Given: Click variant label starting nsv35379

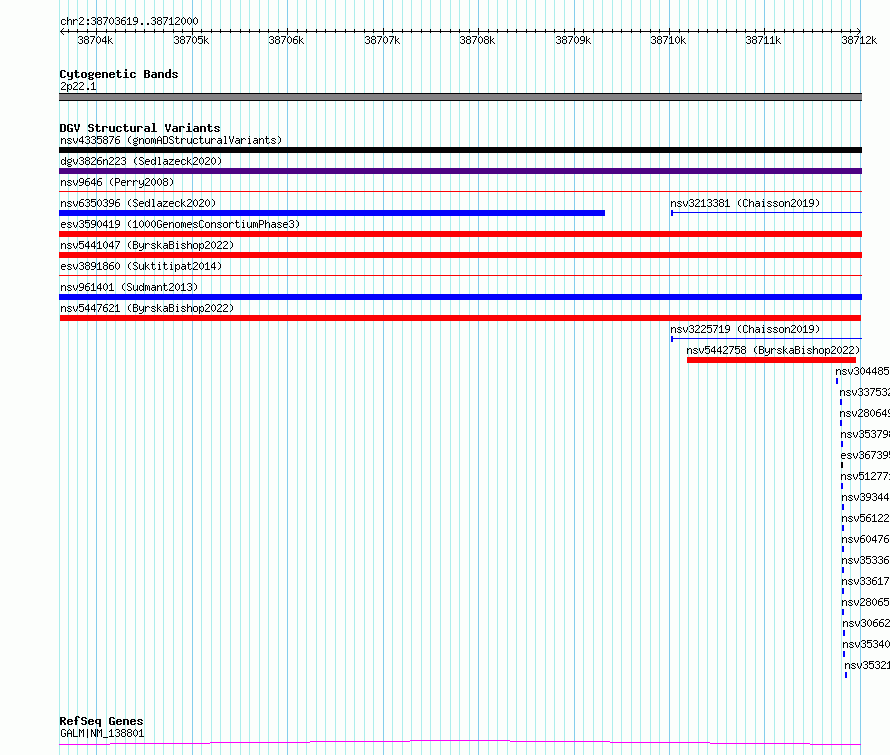Looking at the screenshot, I should tap(865, 434).
